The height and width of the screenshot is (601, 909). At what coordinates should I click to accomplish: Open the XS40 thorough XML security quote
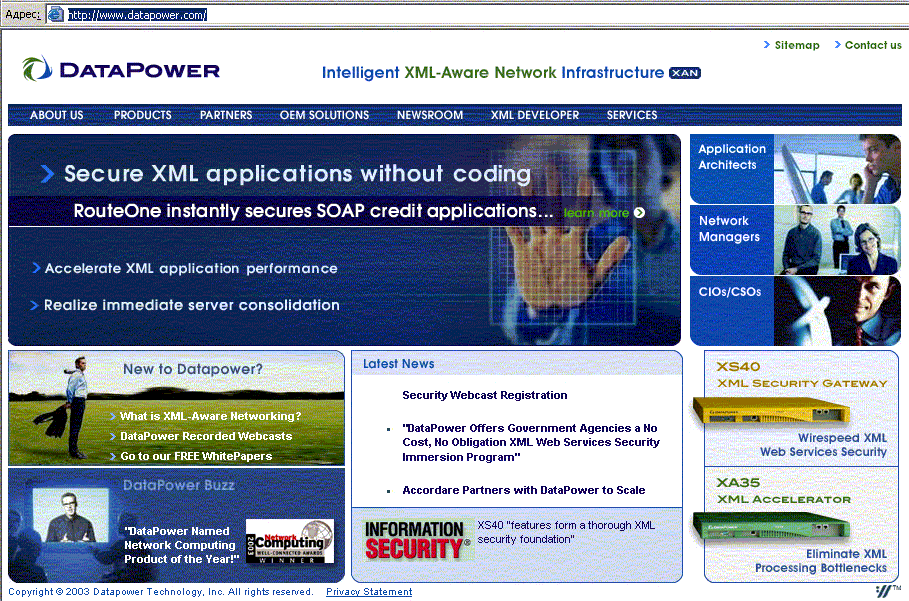point(566,532)
